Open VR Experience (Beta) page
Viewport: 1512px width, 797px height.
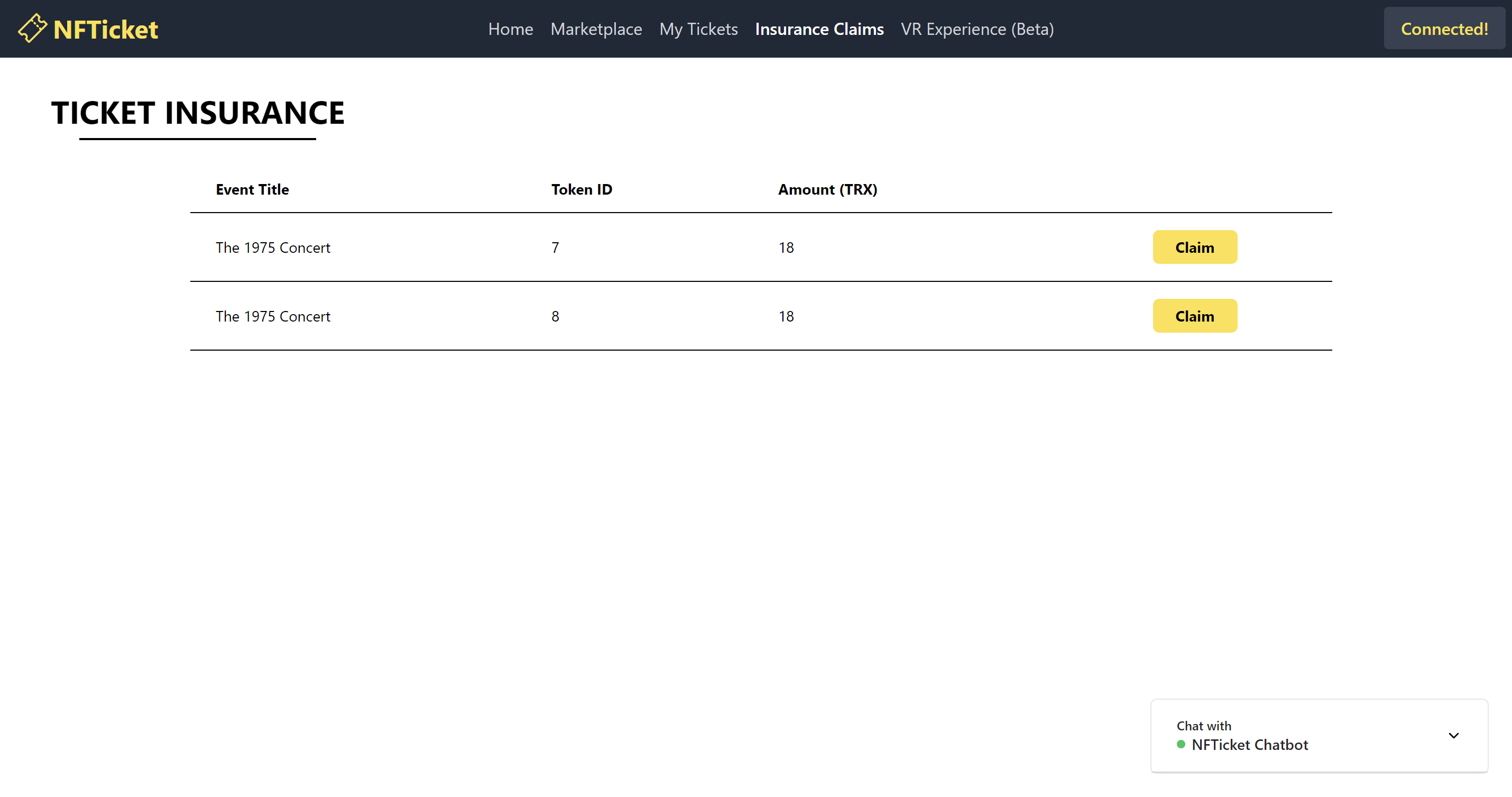pos(976,29)
